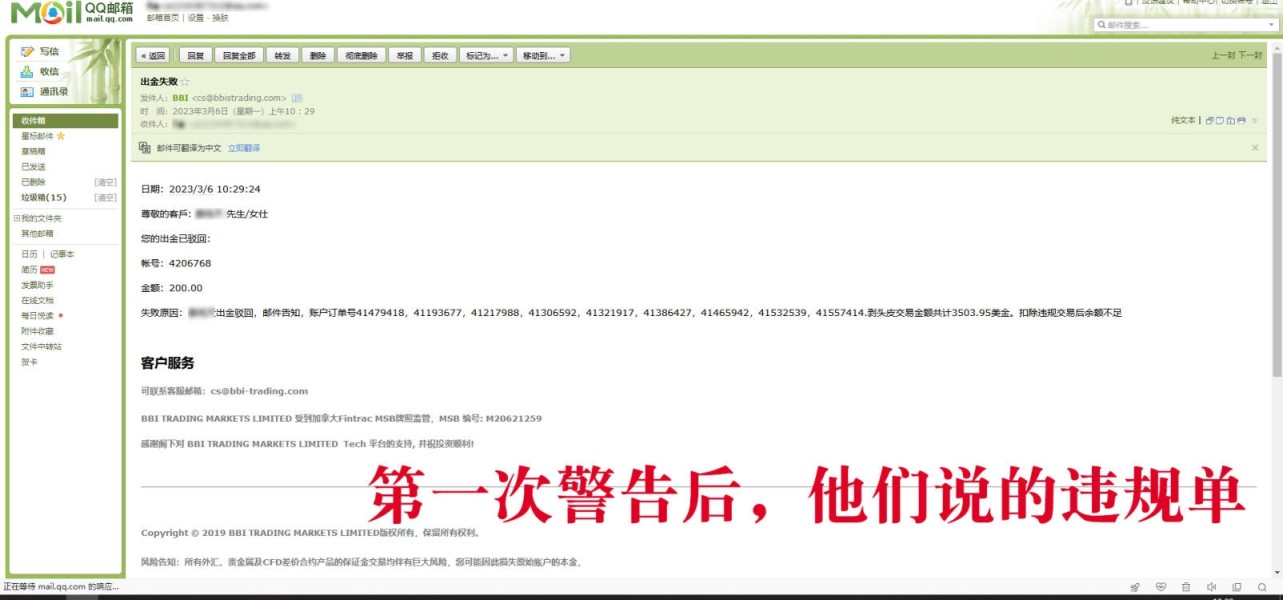Open the search options dropdown arrow

click(1270, 25)
